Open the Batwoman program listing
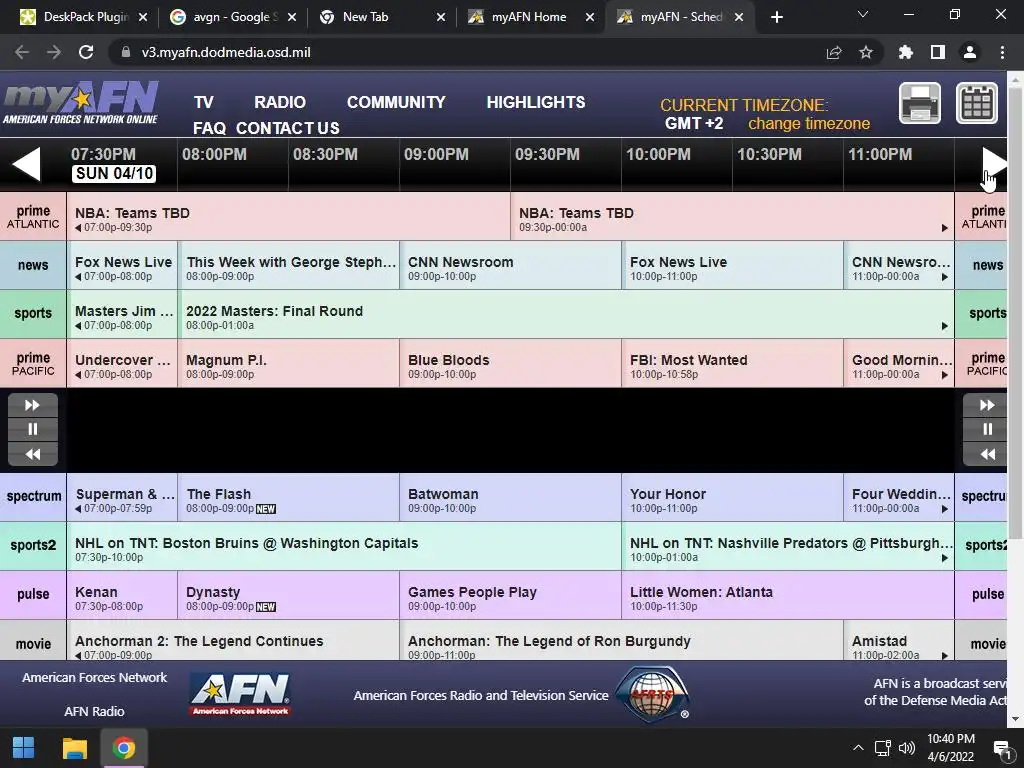The width and height of the screenshot is (1024, 768). pyautogui.click(x=510, y=497)
